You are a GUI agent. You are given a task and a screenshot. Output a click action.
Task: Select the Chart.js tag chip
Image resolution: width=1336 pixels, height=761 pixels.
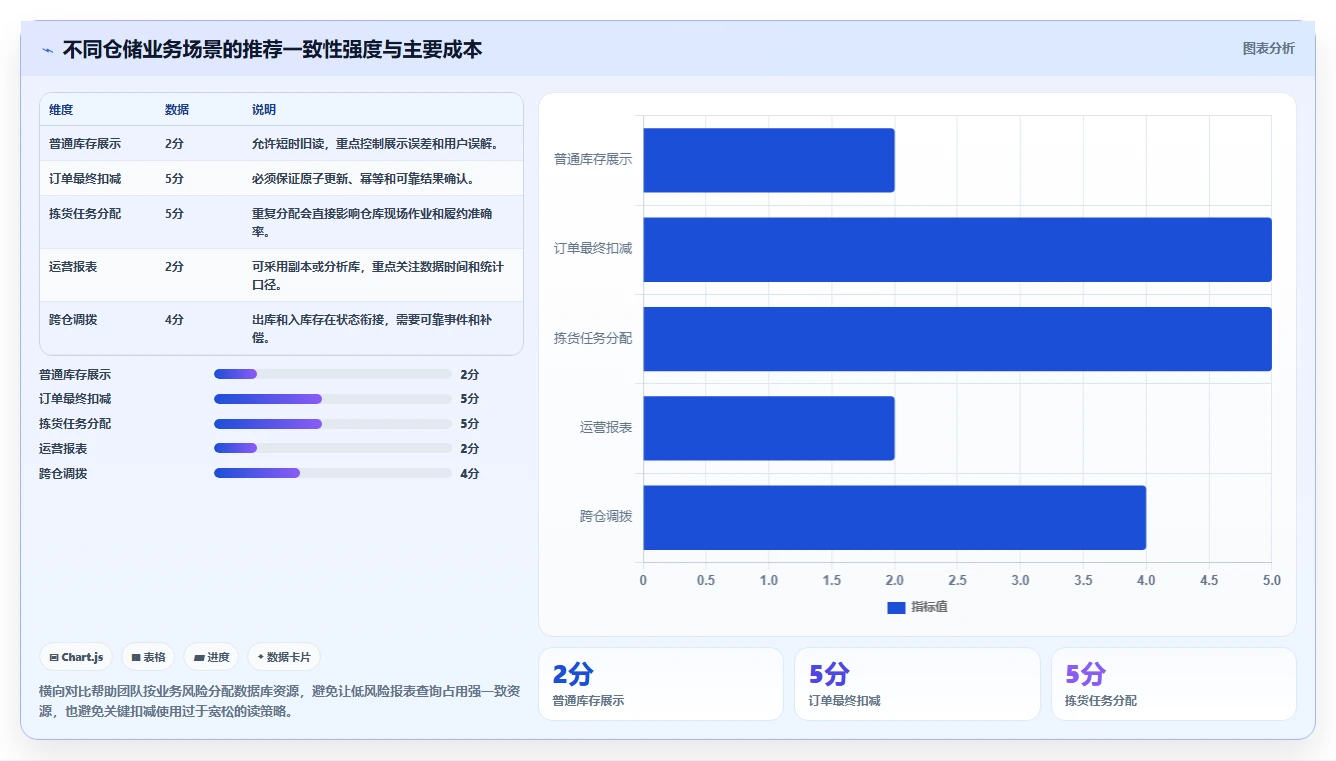[x=76, y=657]
